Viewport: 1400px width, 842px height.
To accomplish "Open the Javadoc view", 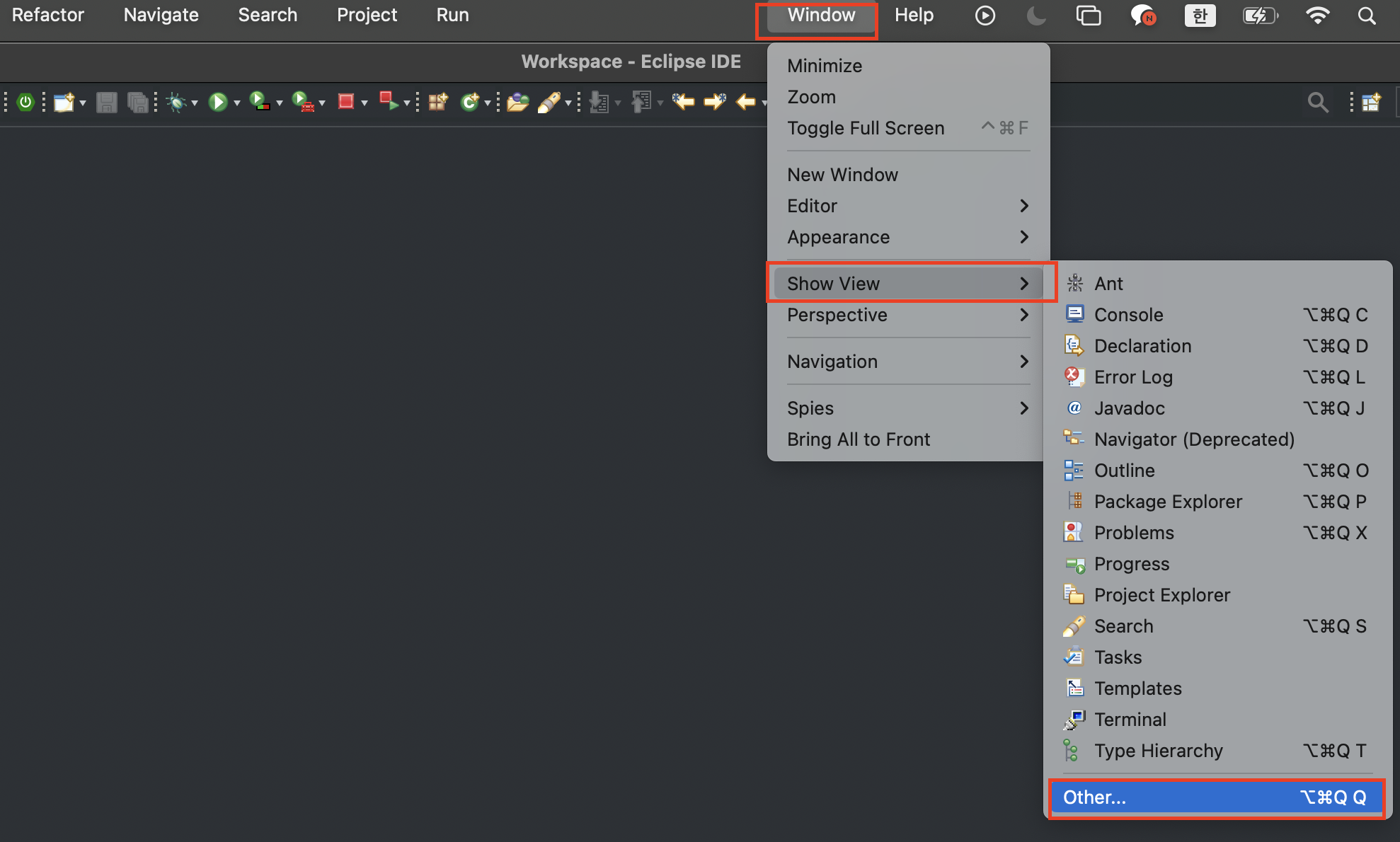I will pyautogui.click(x=1217, y=408).
